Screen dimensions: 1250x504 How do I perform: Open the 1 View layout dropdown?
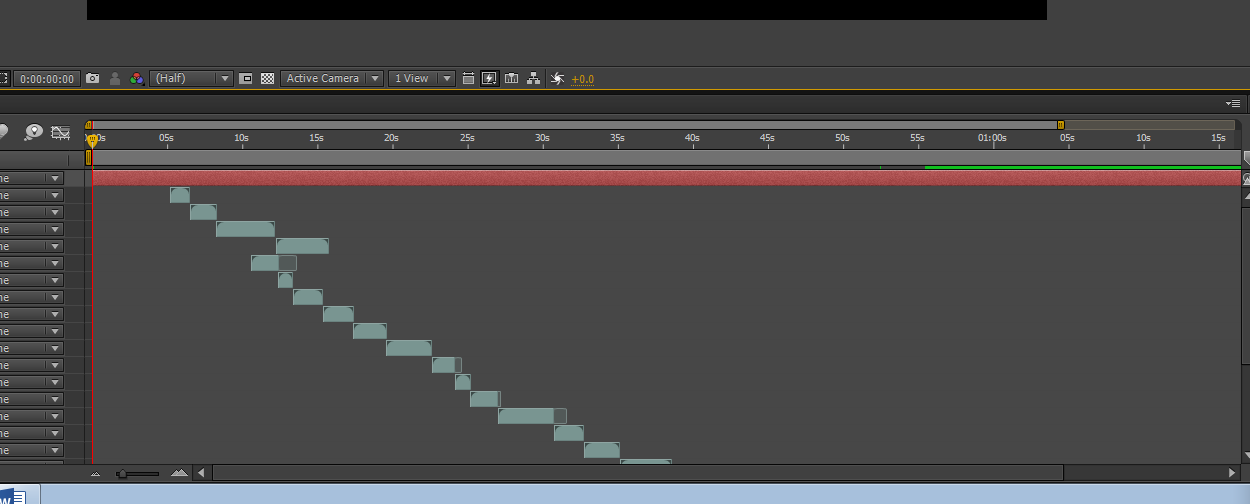421,78
